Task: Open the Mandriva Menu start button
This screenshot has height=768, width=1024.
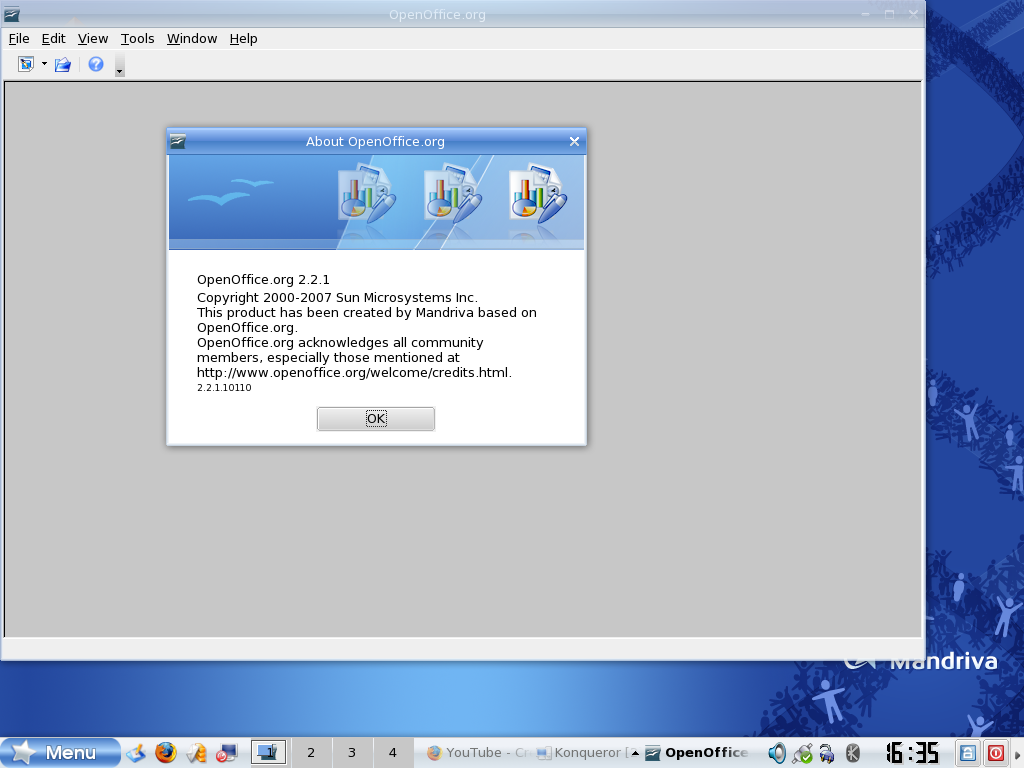Action: pos(60,752)
